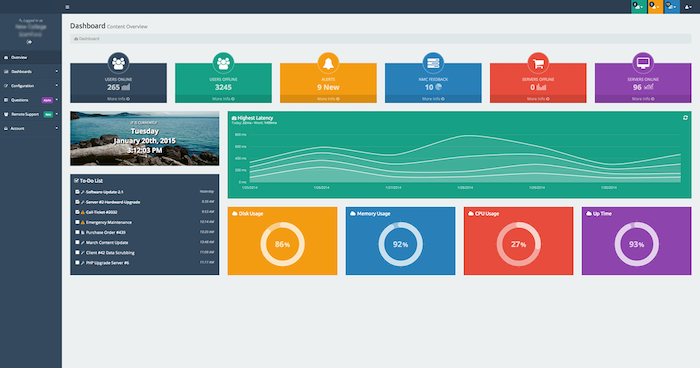
Task: Click the cloud icon in CPU Usage header
Action: point(471,213)
